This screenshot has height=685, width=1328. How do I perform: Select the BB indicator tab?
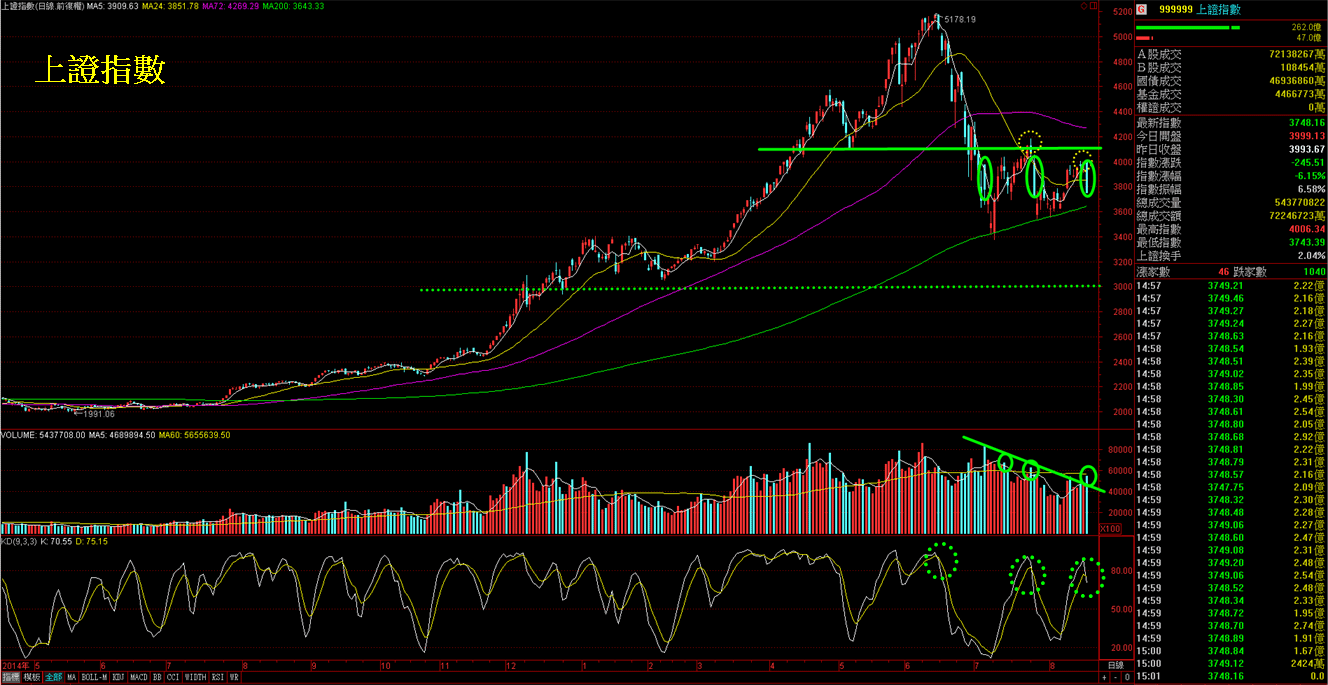pyautogui.click(x=157, y=677)
